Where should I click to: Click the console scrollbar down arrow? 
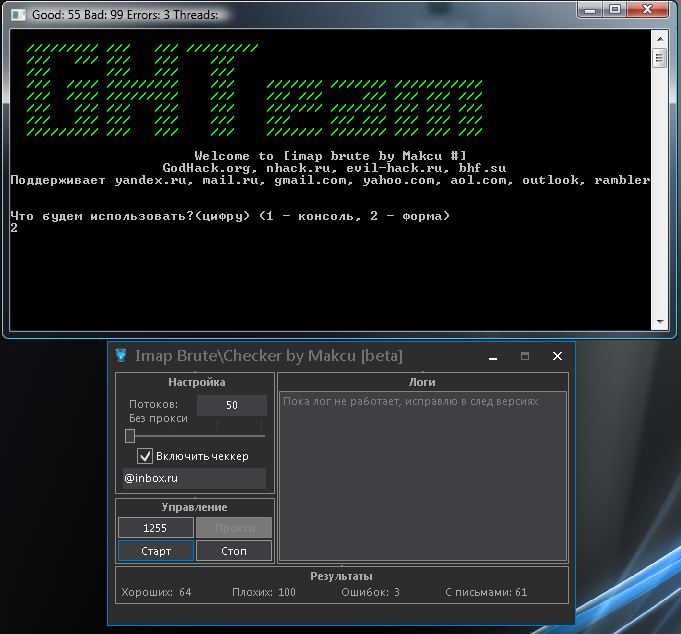[660, 321]
